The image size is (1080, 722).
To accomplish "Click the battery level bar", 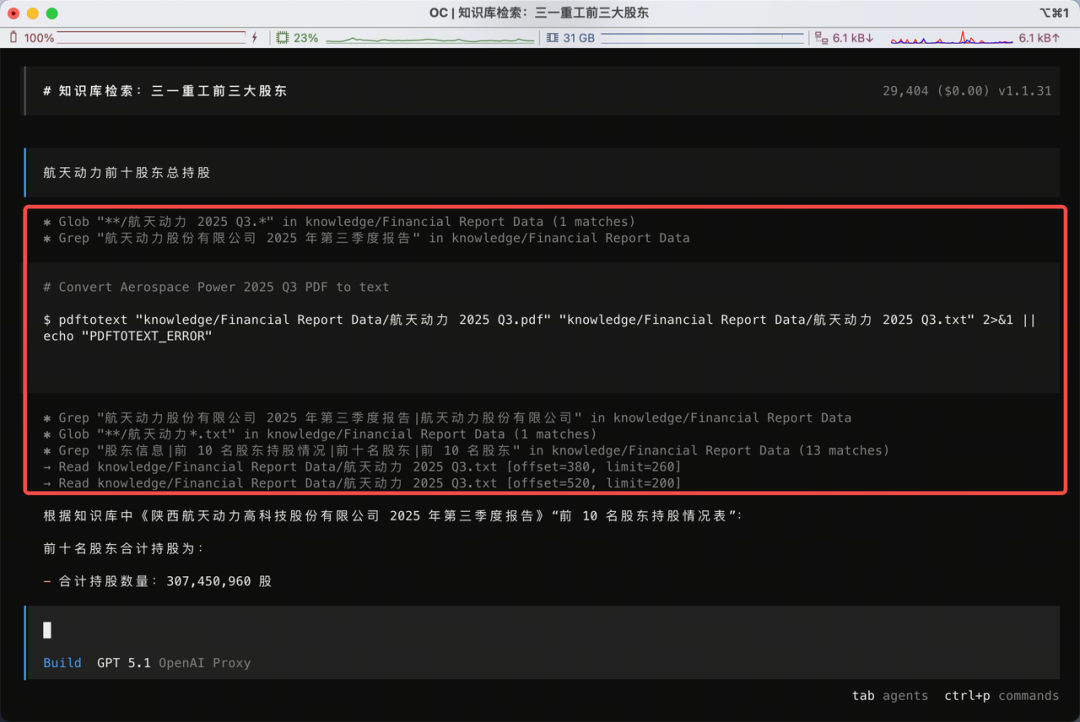I will (x=150, y=38).
